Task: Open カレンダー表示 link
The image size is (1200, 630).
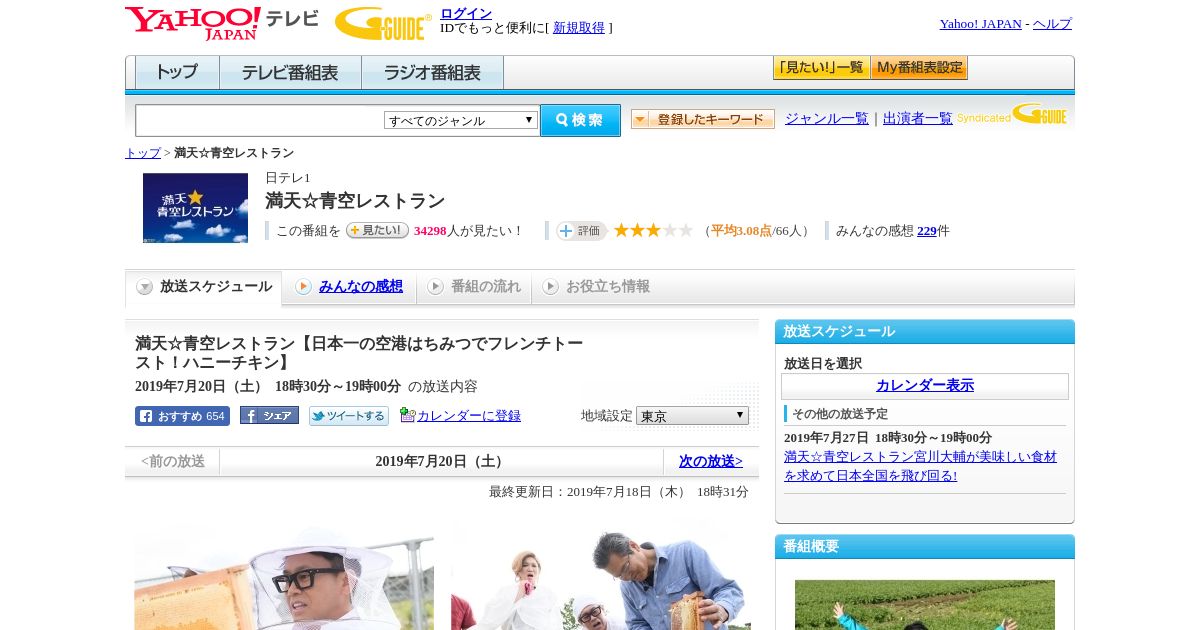Action: click(x=925, y=386)
